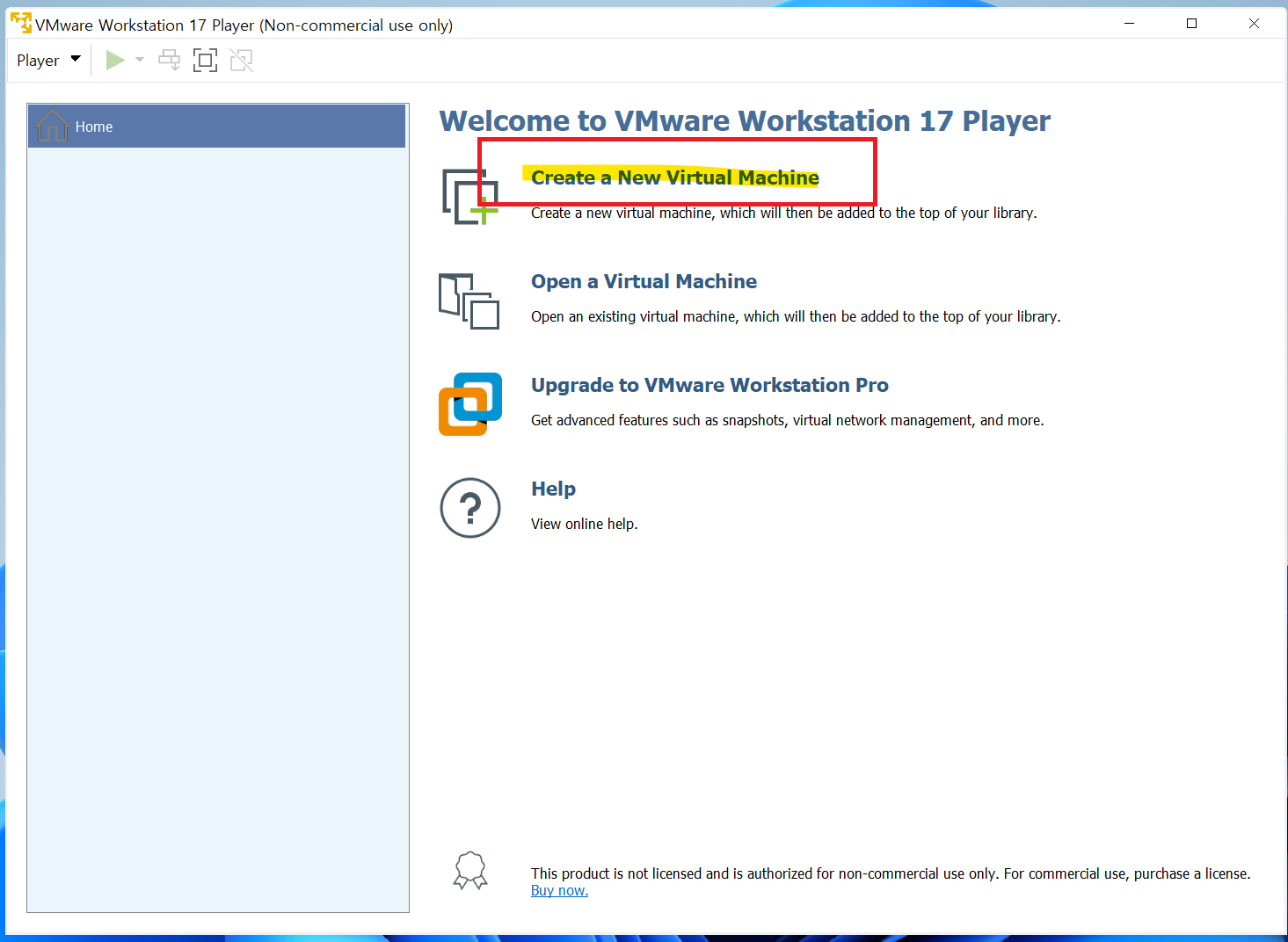1288x942 pixels.
Task: Click Open a Virtual Machine
Action: pos(644,281)
